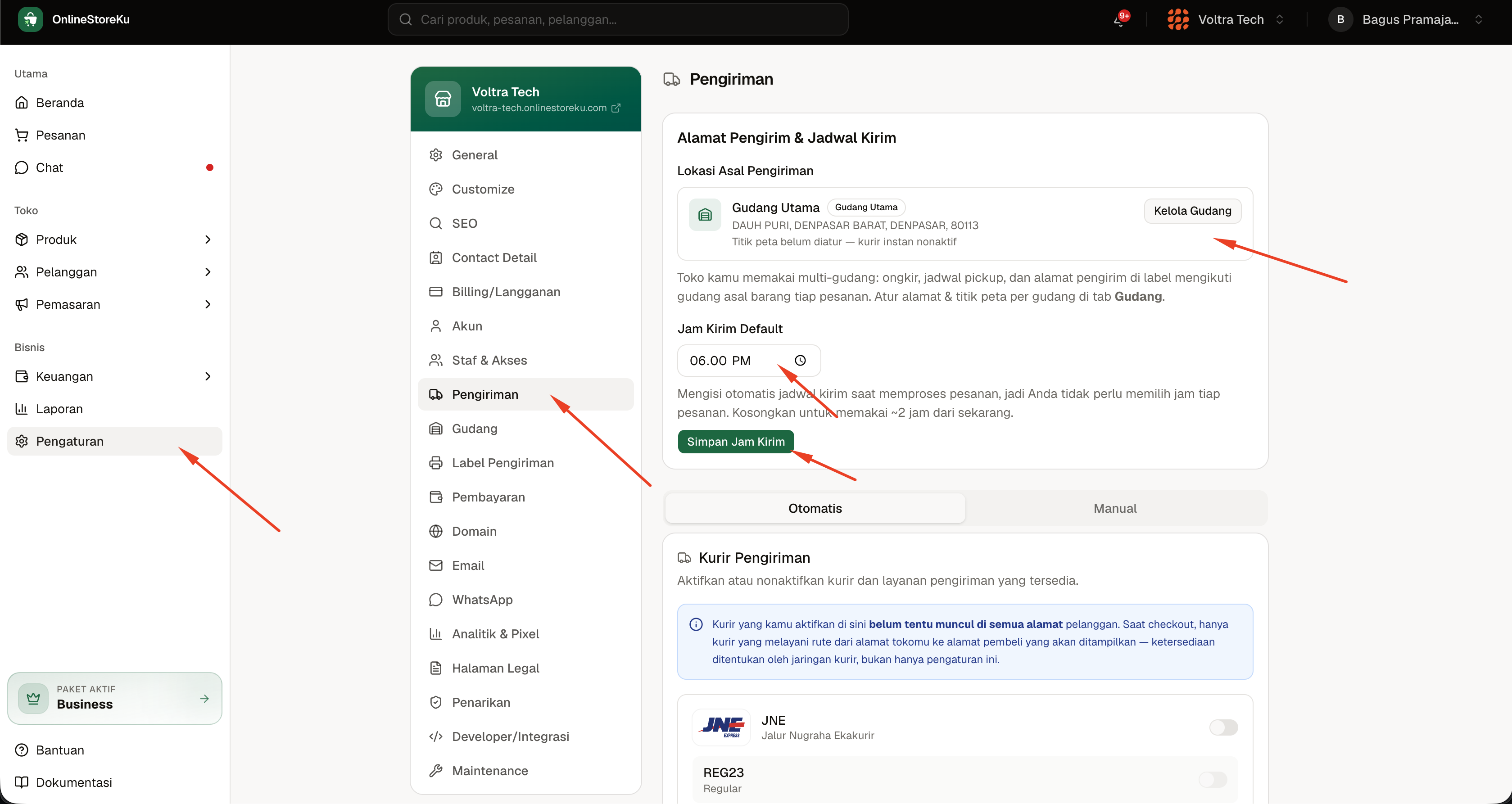
Task: Open Pembayaran settings
Action: 525,497
